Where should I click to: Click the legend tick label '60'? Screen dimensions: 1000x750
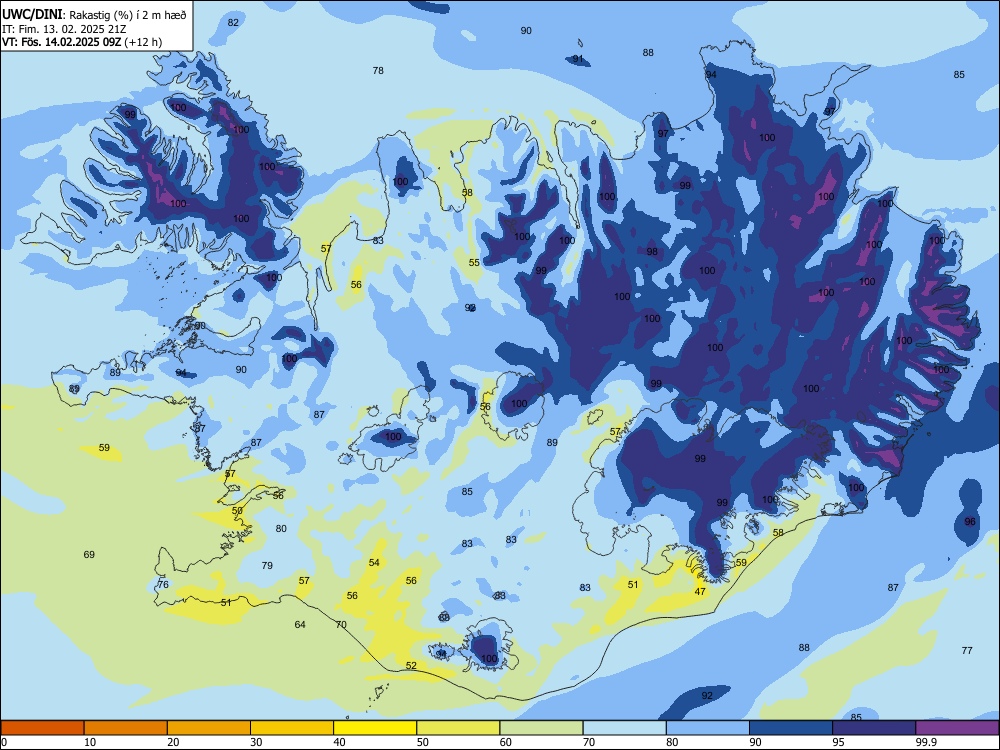506,742
